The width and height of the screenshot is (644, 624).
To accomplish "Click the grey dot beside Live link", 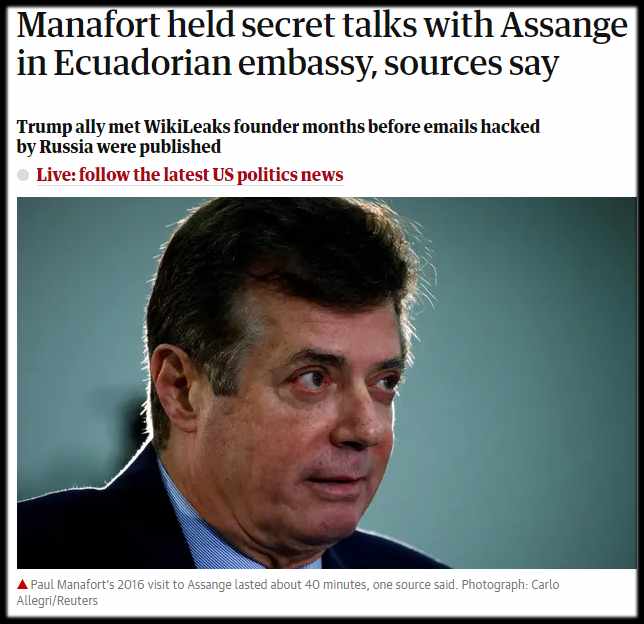I will click(x=23, y=175).
